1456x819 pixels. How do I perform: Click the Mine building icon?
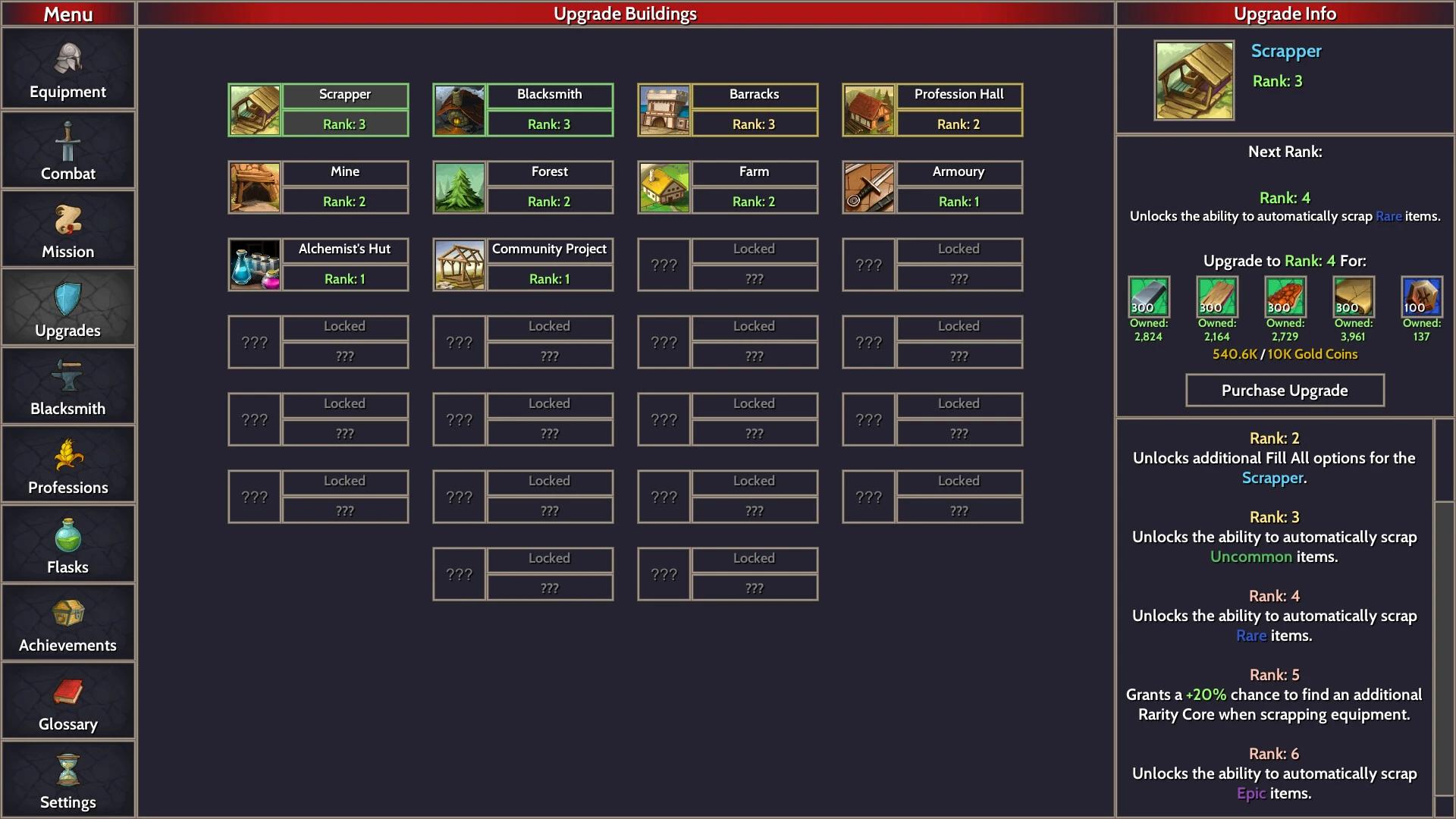(x=255, y=186)
